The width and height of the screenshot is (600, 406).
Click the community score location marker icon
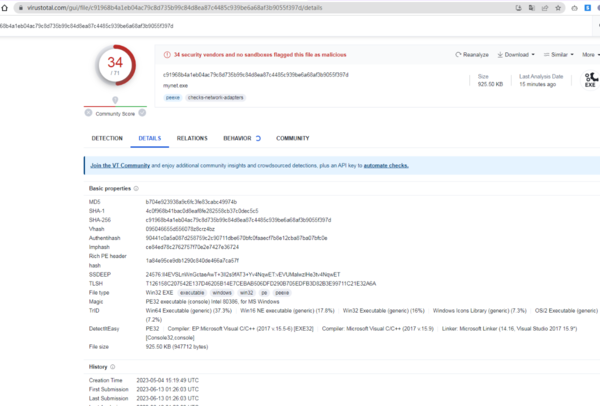[x=115, y=100]
